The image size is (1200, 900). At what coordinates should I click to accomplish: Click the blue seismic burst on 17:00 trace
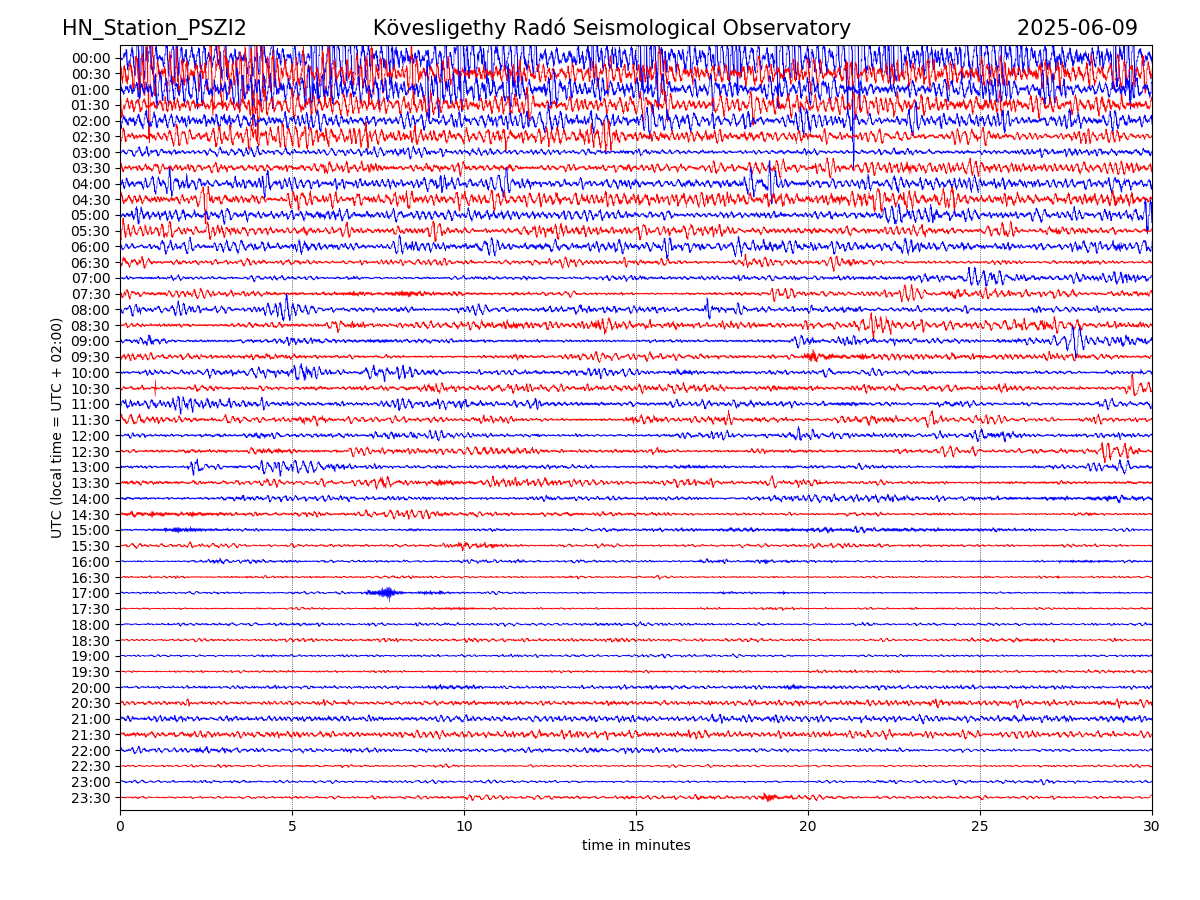[x=385, y=593]
